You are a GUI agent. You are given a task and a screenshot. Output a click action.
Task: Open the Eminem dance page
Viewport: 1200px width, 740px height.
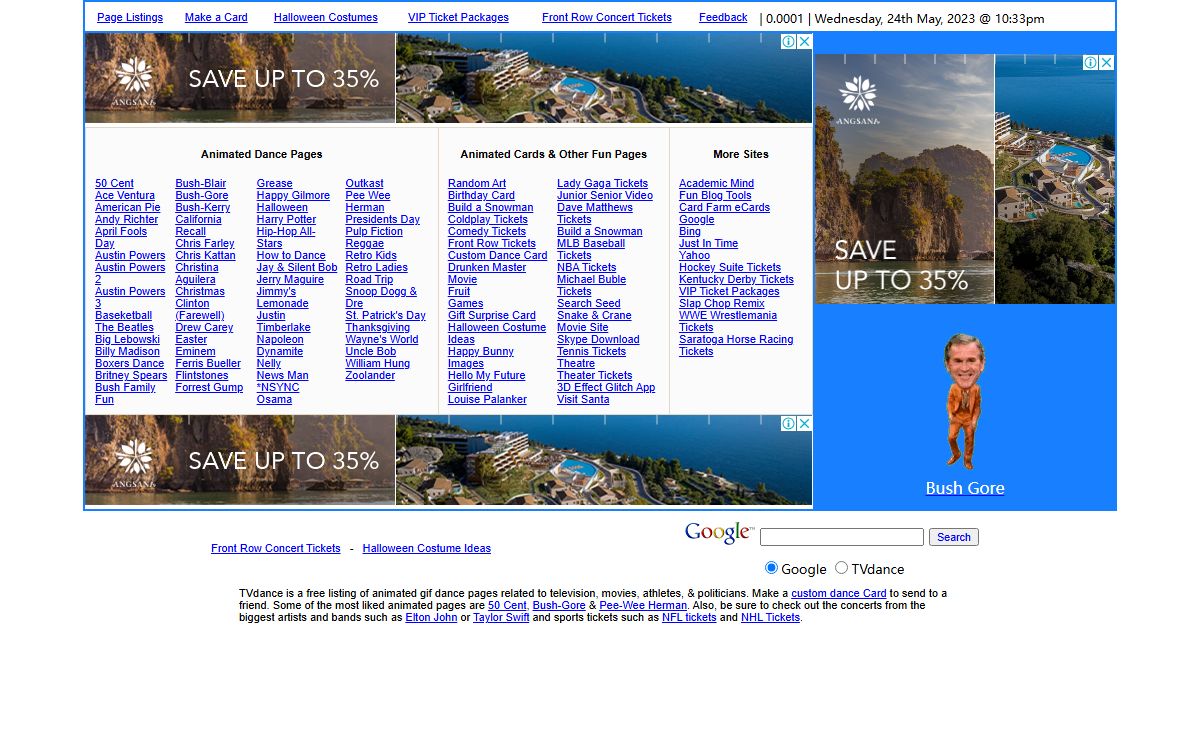pos(195,351)
